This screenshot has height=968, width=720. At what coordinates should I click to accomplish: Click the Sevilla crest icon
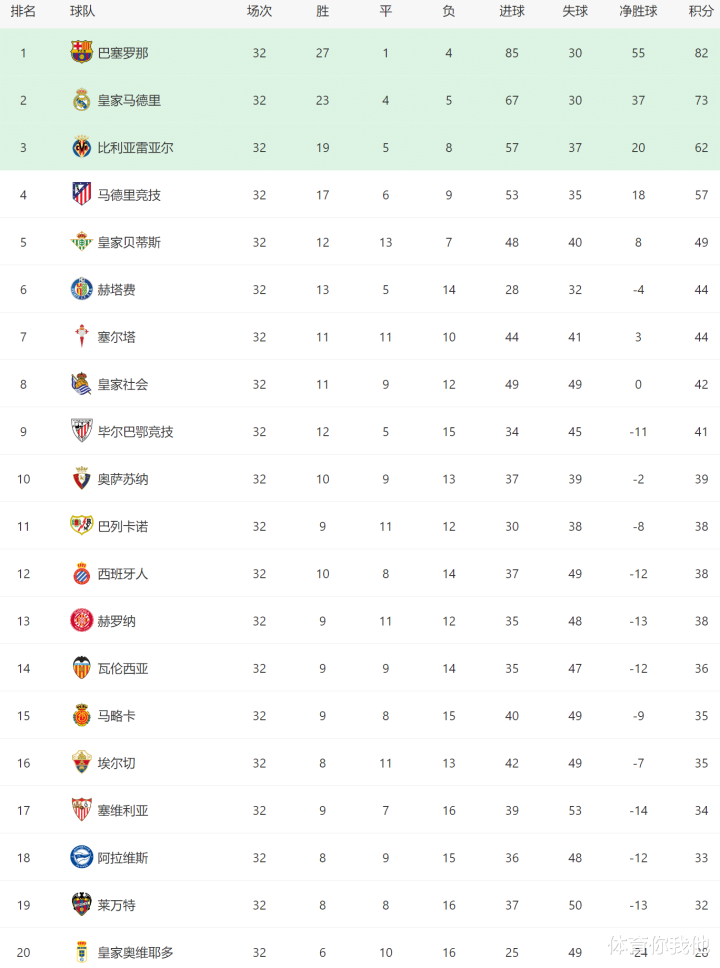(81, 810)
